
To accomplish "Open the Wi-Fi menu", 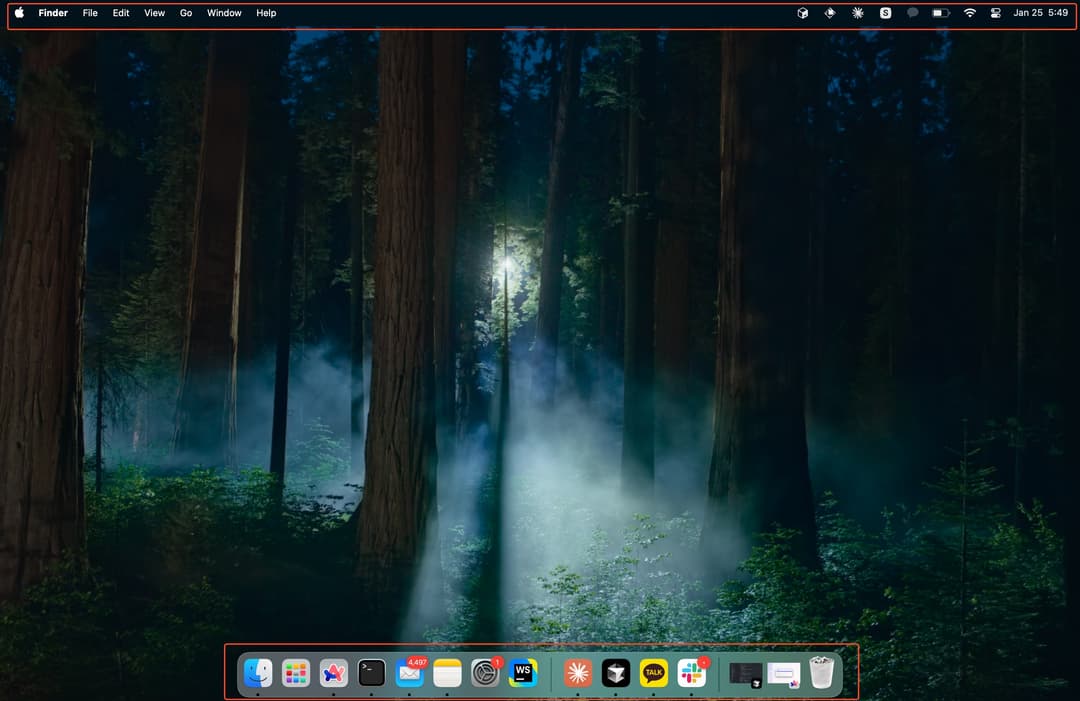I will pos(970,13).
